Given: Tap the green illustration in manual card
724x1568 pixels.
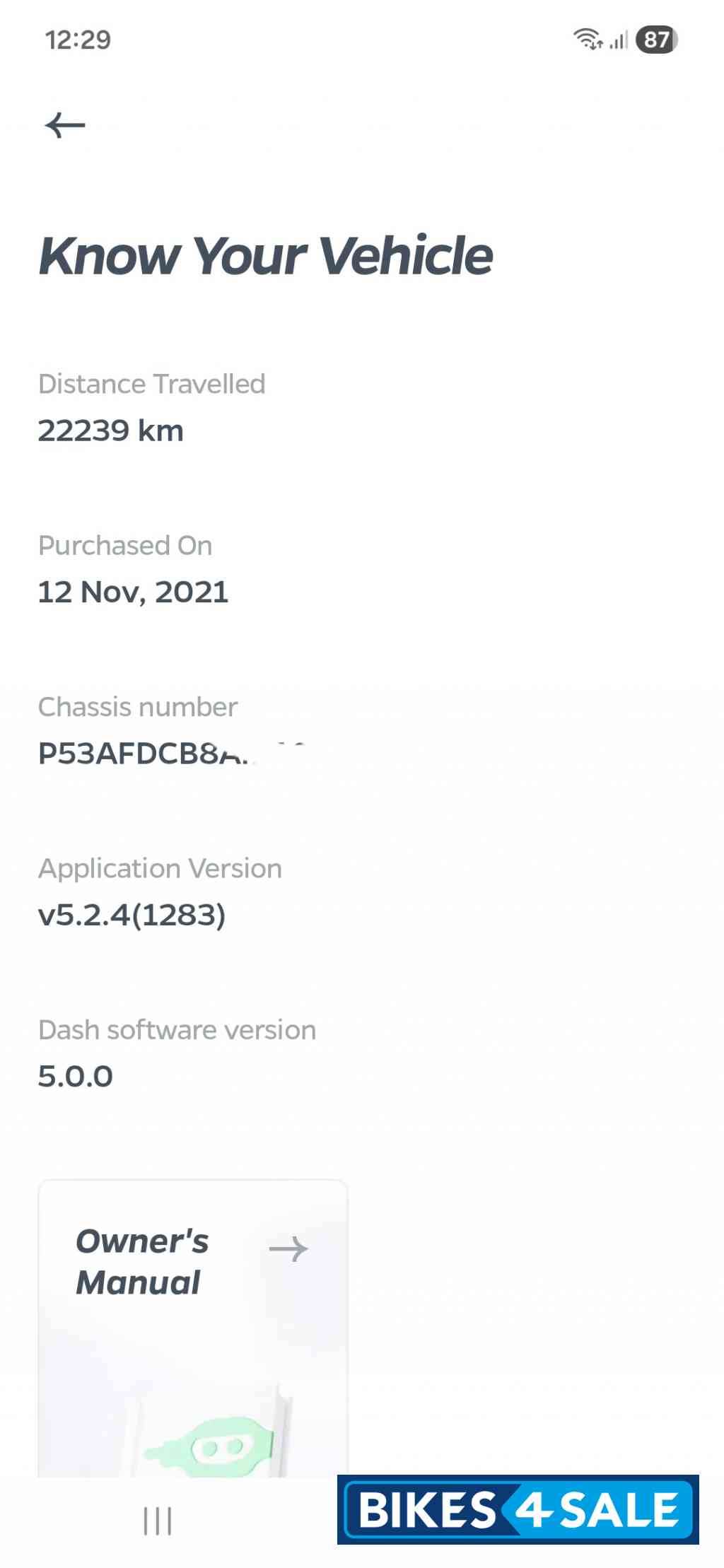Looking at the screenshot, I should pos(211,1447).
